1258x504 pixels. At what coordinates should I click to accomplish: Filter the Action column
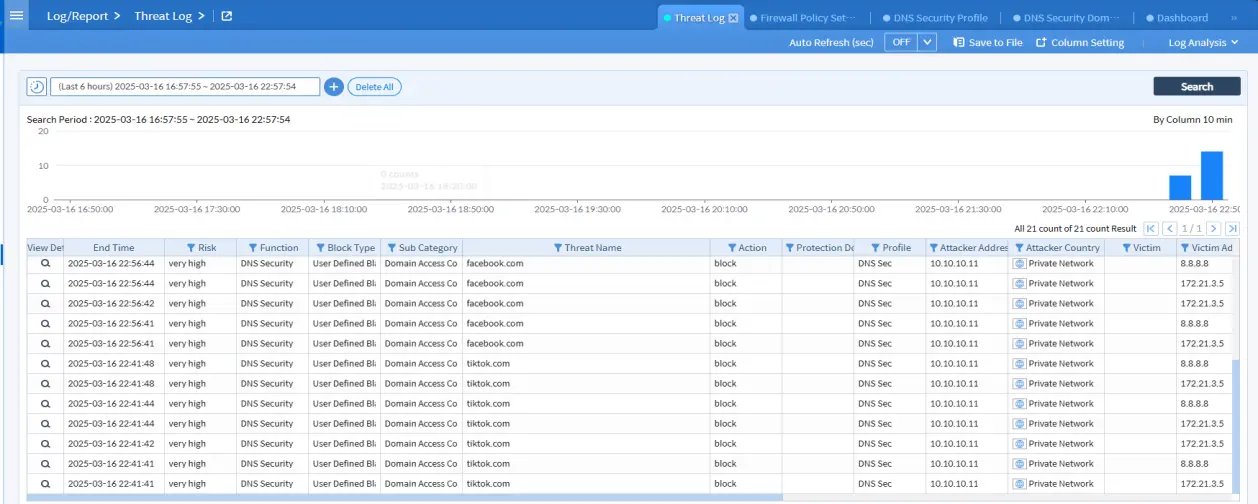[x=731, y=248]
